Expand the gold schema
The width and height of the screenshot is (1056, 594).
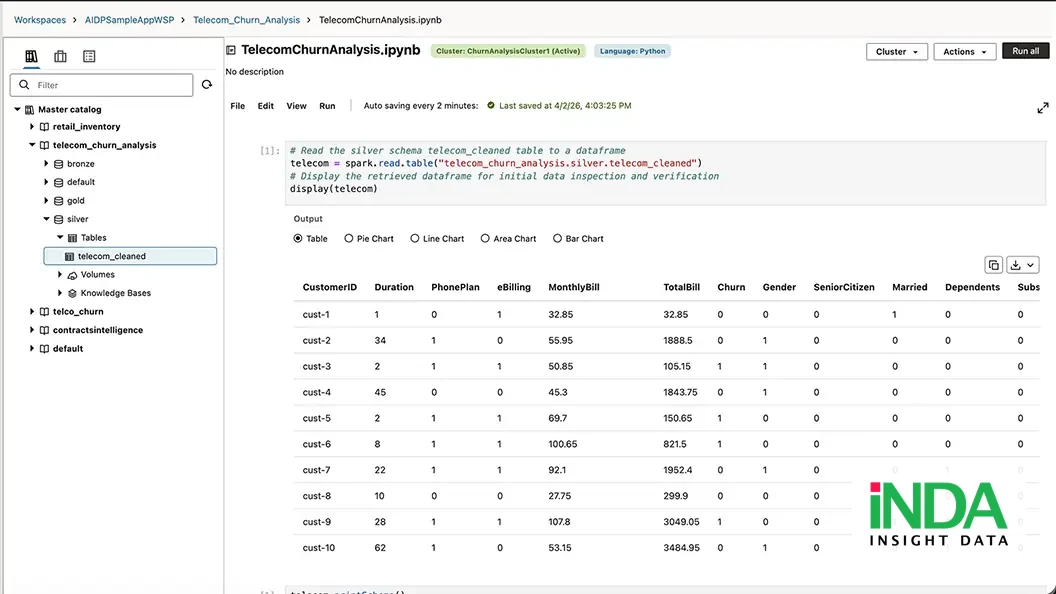46,201
